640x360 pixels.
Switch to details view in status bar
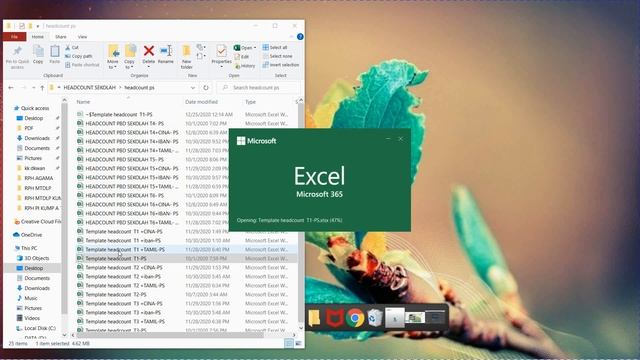tap(289, 344)
